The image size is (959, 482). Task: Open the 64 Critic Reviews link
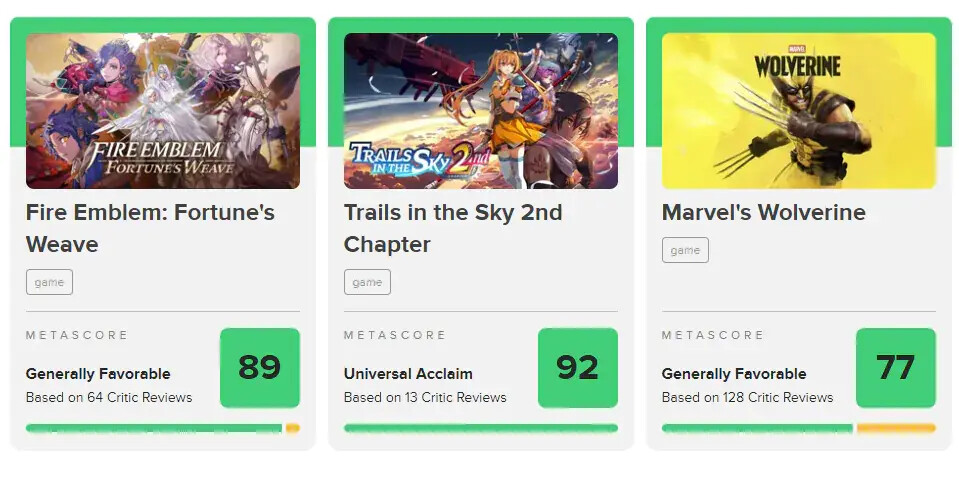[109, 398]
